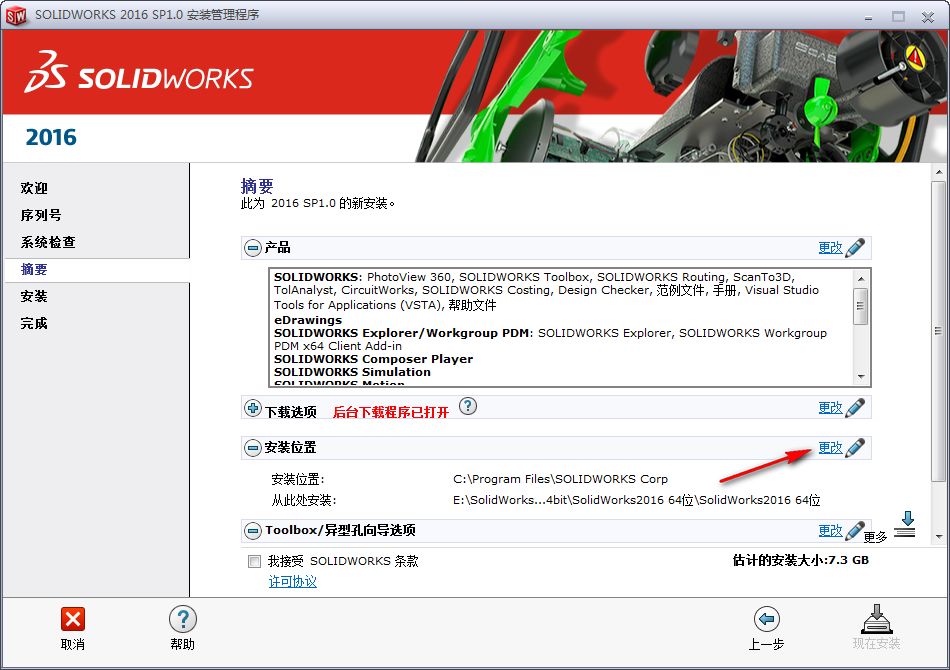This screenshot has width=950, height=670.
Task: Click the help bubble beside 下载选项
Action: pos(467,407)
